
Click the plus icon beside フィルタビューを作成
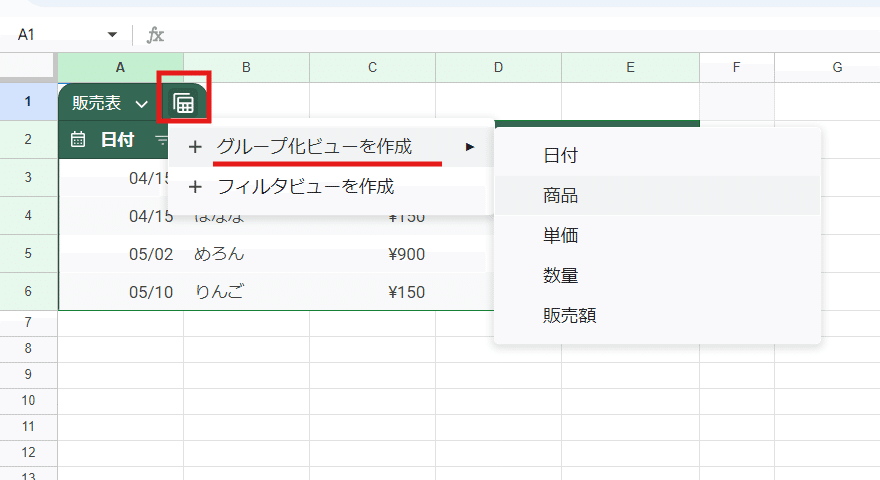coord(195,186)
